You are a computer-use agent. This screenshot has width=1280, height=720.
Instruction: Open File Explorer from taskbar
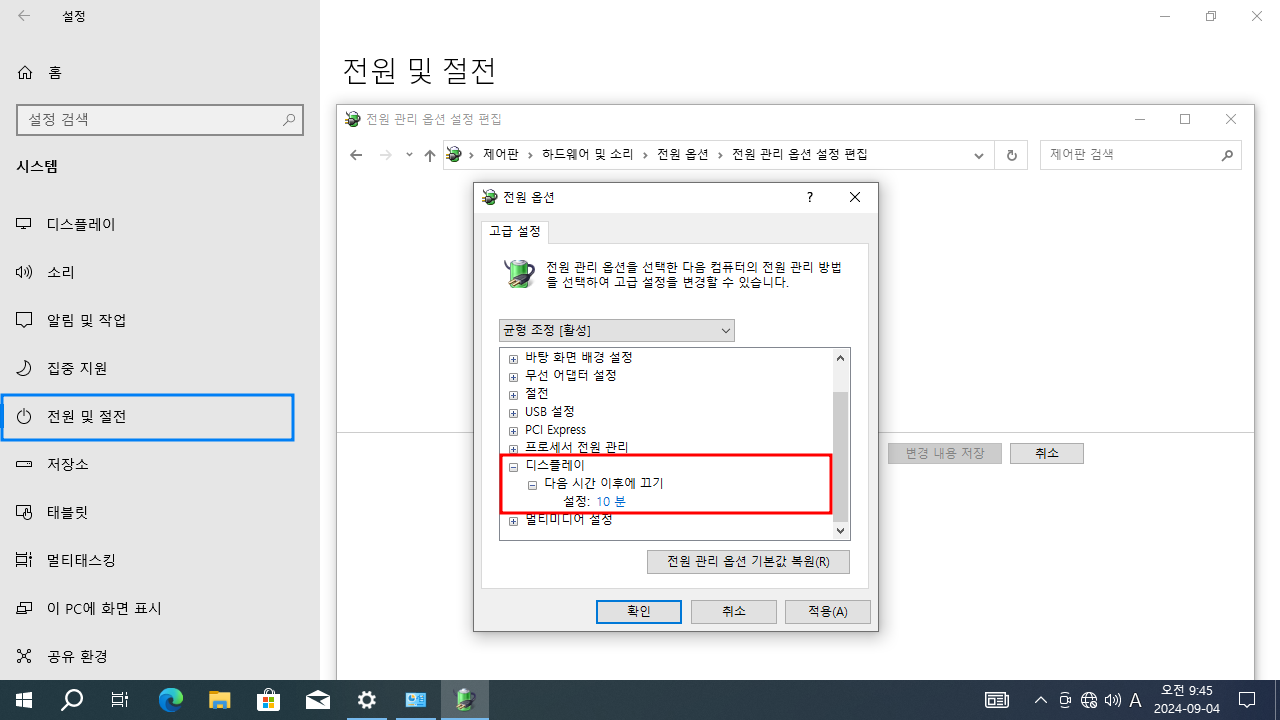219,700
